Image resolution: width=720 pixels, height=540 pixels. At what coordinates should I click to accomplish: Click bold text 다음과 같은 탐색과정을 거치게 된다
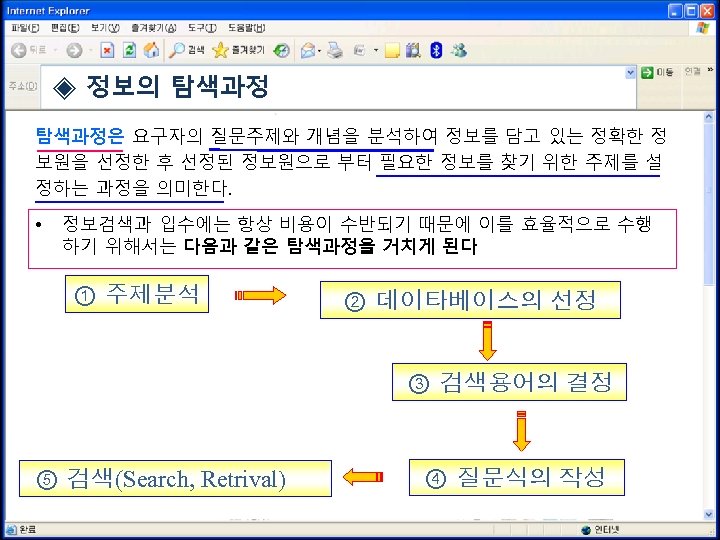[331, 247]
